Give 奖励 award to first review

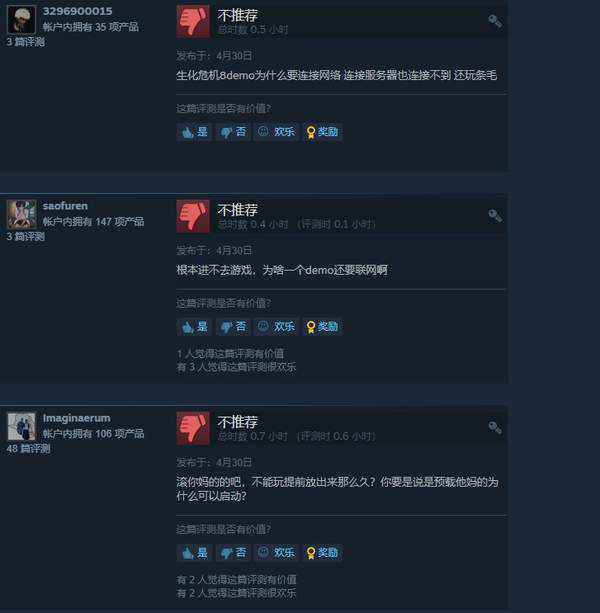tap(322, 132)
